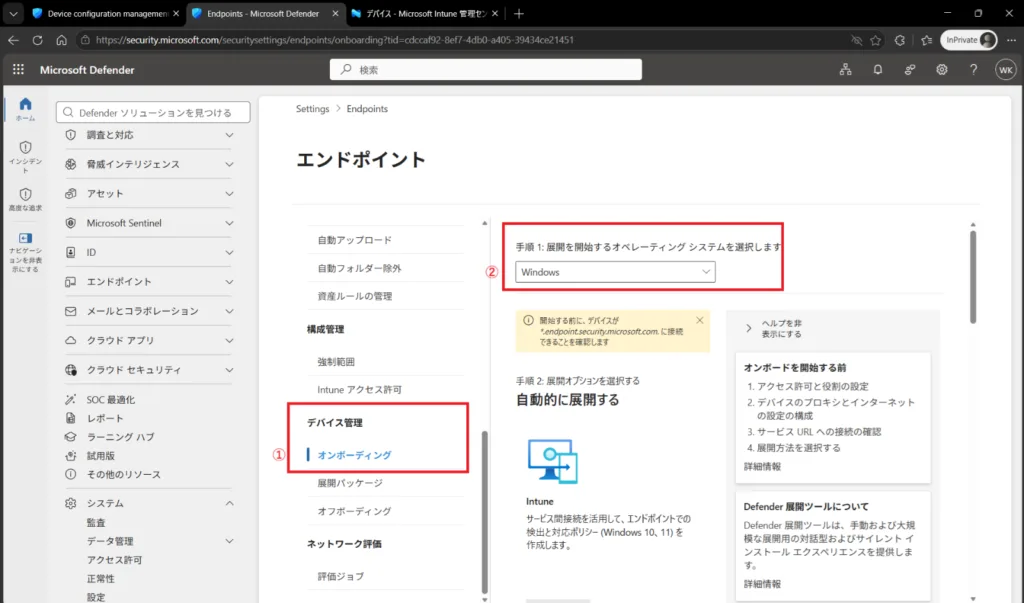
Task: Expand データ管理 sub-item chevron
Action: tap(229, 541)
